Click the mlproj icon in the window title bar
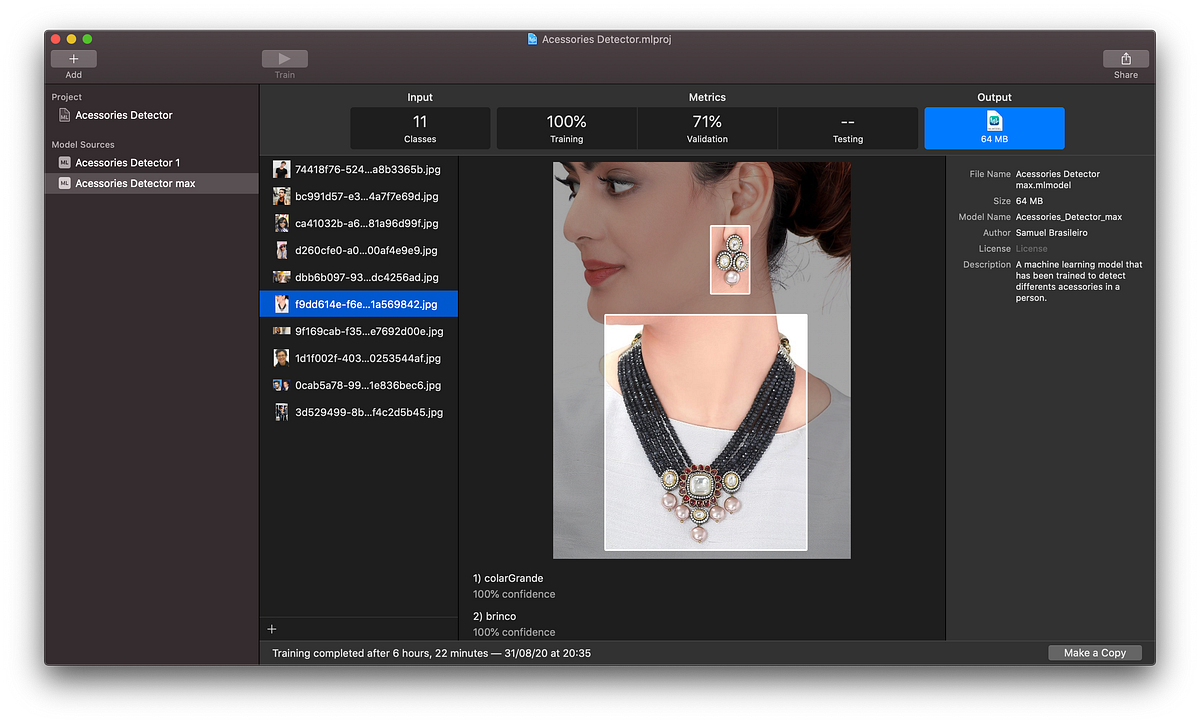This screenshot has height=724, width=1200. tap(533, 39)
